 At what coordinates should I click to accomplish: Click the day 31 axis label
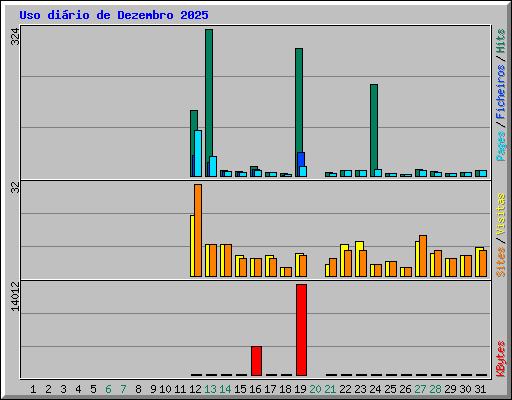[480, 389]
